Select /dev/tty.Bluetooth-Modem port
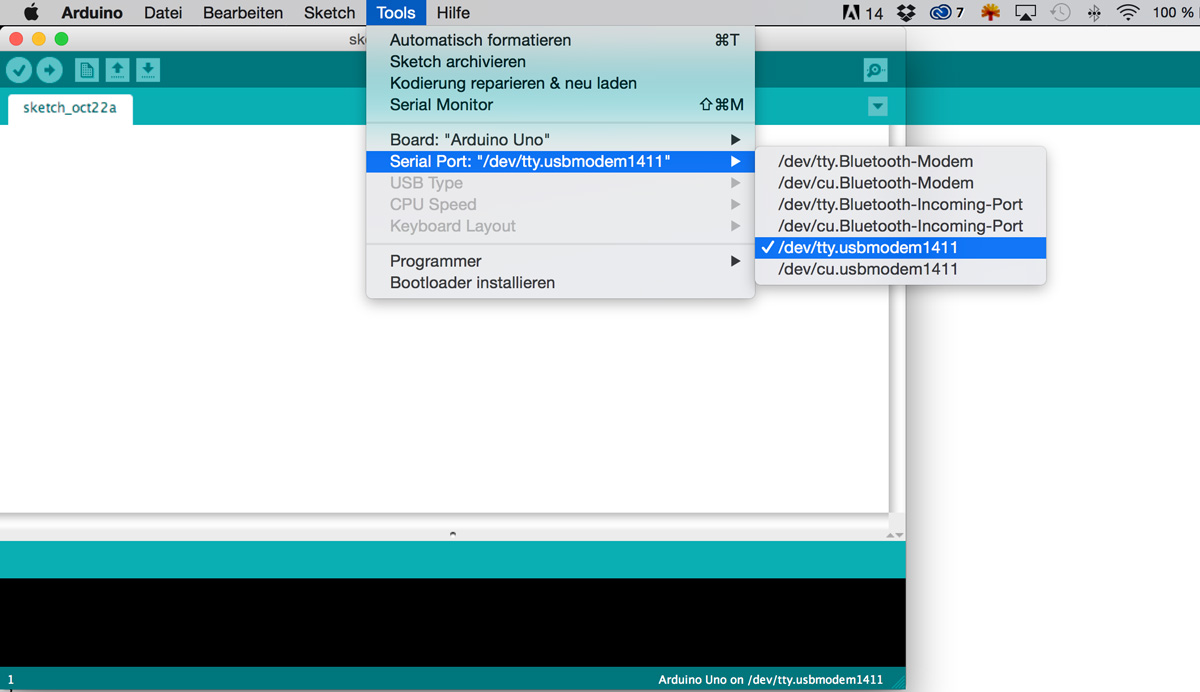The width and height of the screenshot is (1200, 692). pyautogui.click(x=900, y=161)
